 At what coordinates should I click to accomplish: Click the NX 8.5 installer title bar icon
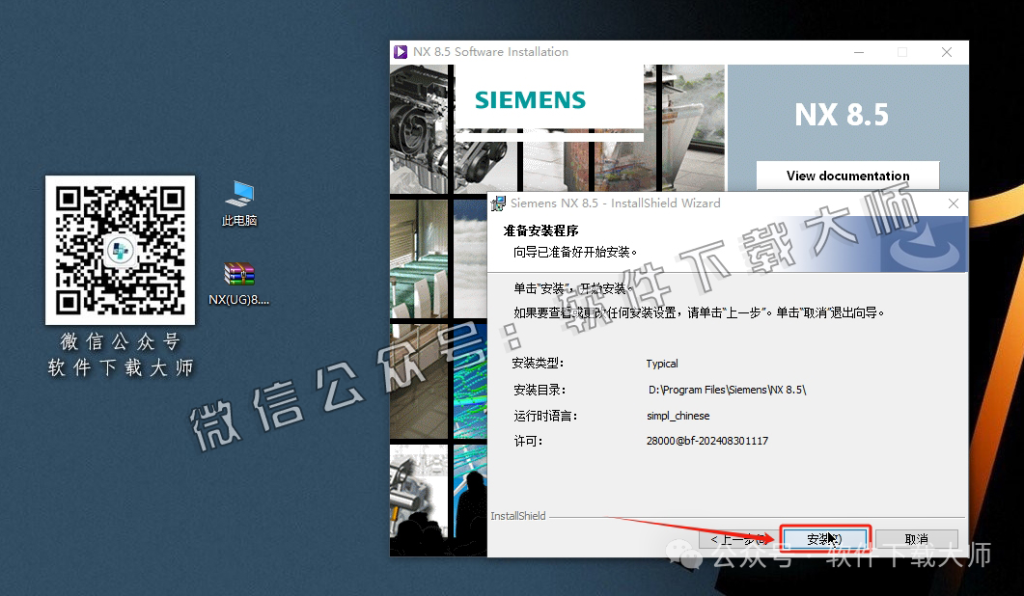[401, 51]
